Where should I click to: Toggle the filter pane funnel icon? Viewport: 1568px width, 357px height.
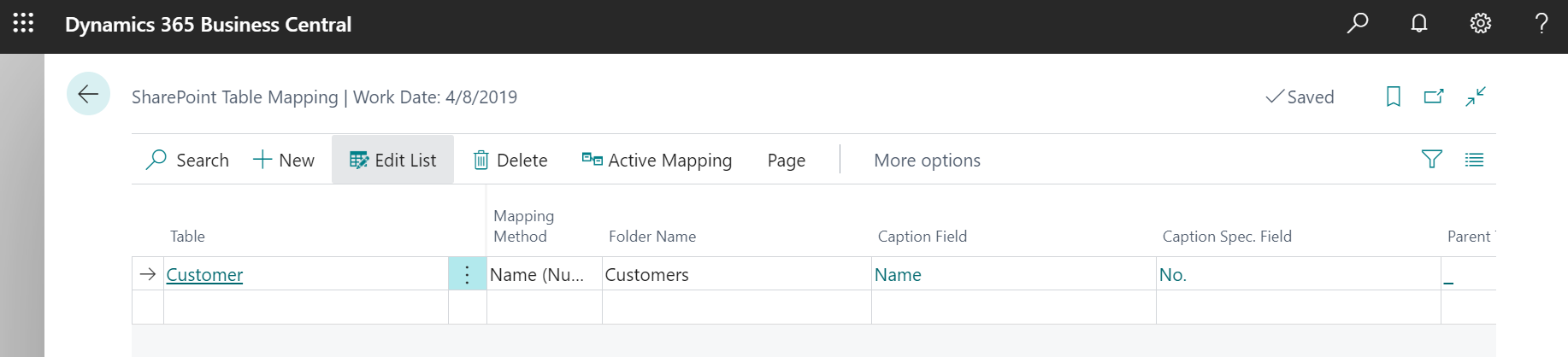point(1432,160)
